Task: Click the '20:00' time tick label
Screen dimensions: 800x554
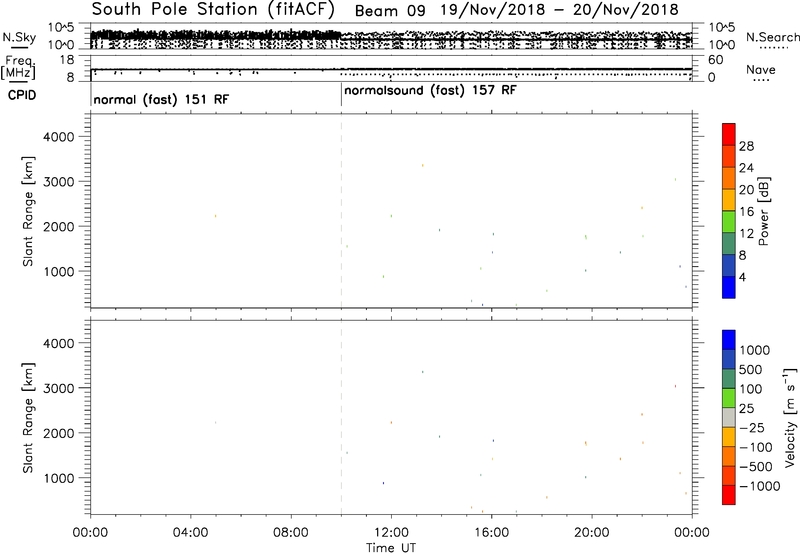Action: pos(592,533)
